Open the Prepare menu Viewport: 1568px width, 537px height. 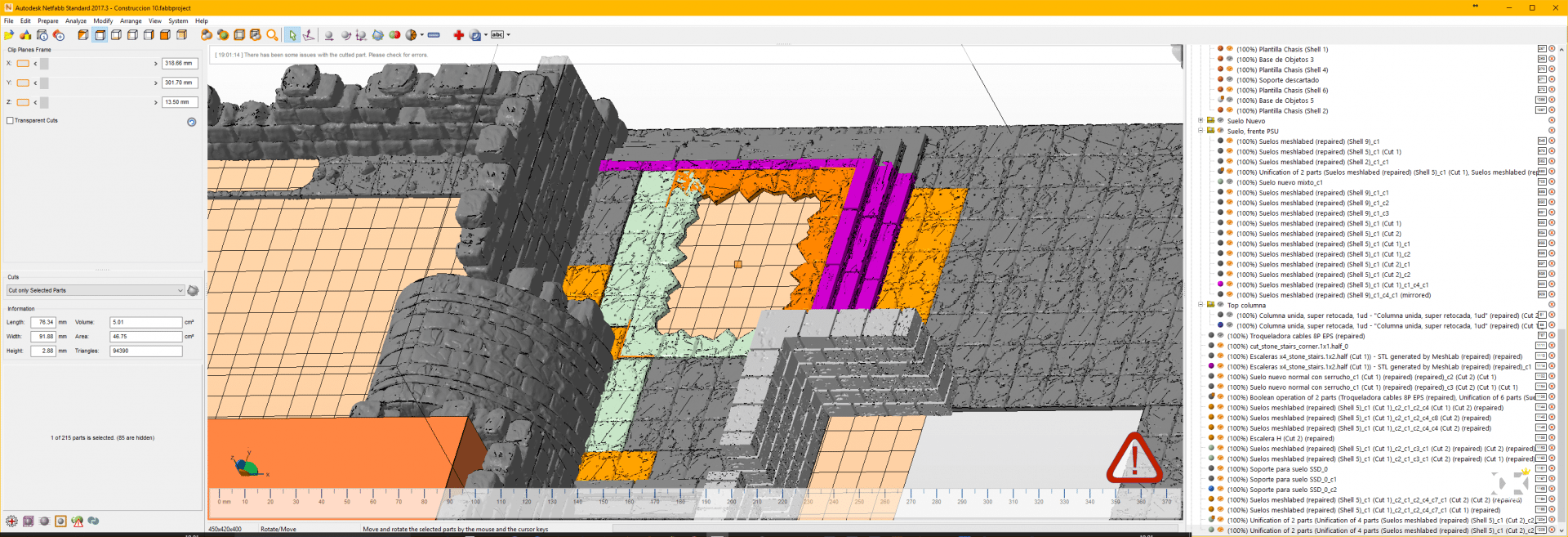[x=47, y=21]
